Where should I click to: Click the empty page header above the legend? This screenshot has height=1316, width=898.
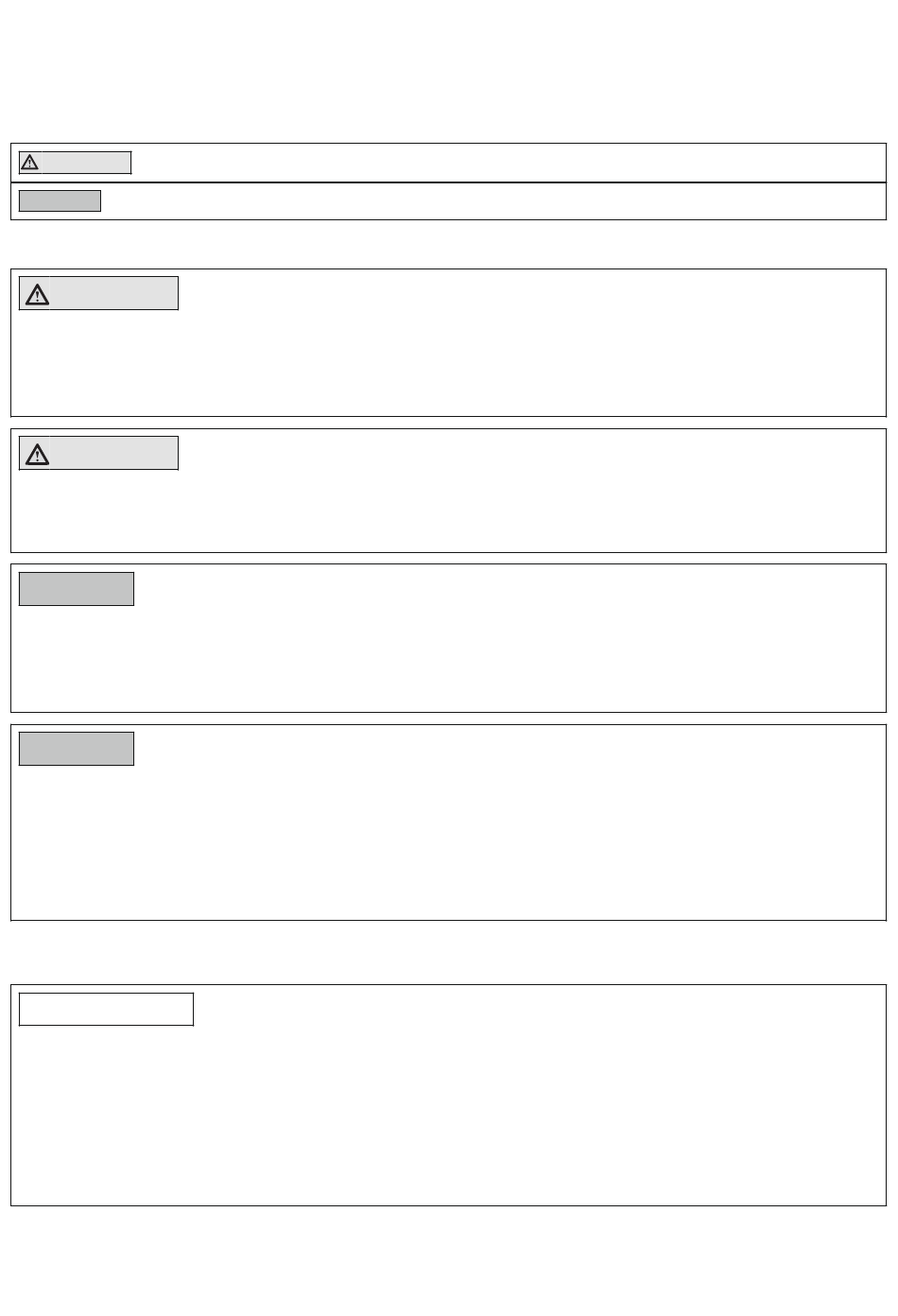[x=448, y=71]
